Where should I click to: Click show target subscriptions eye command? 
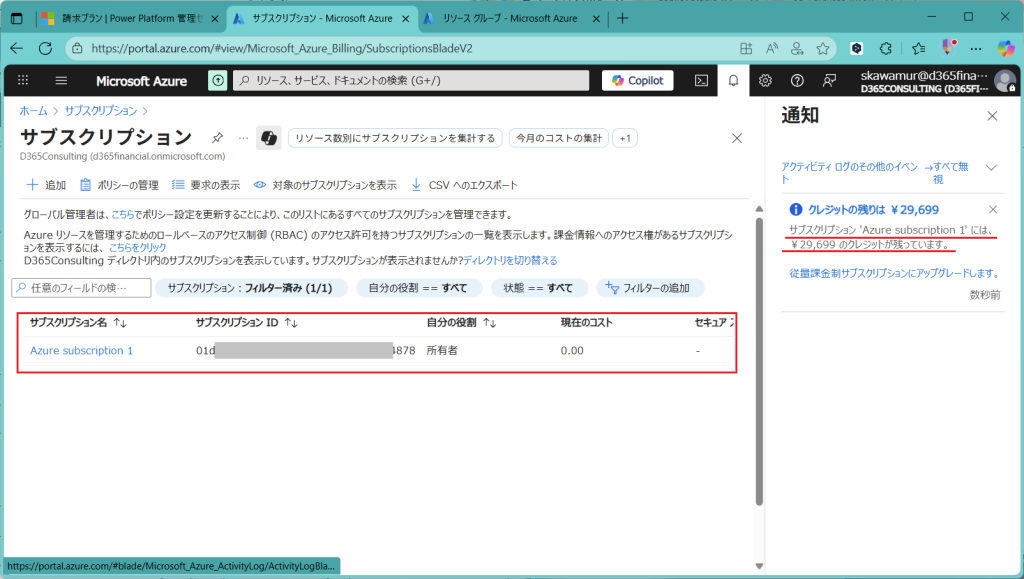click(x=325, y=185)
